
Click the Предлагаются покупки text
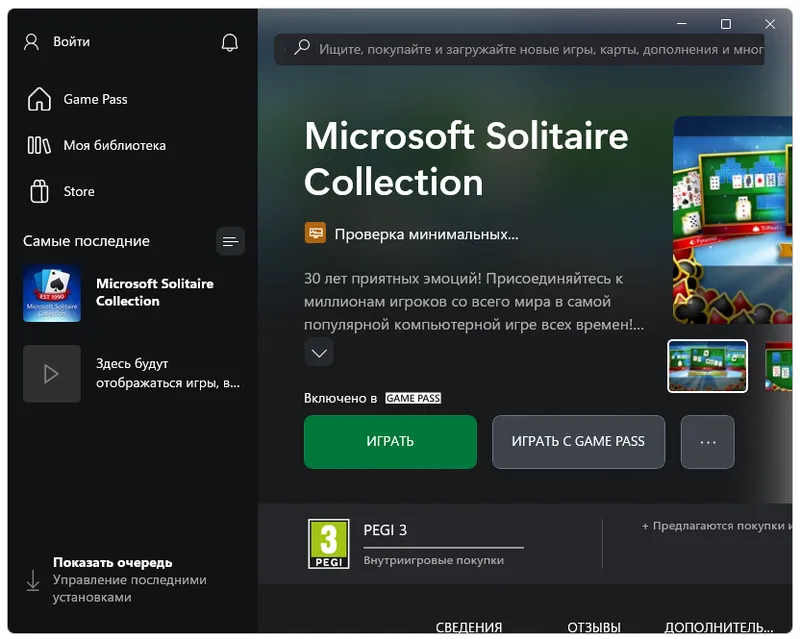(x=717, y=526)
